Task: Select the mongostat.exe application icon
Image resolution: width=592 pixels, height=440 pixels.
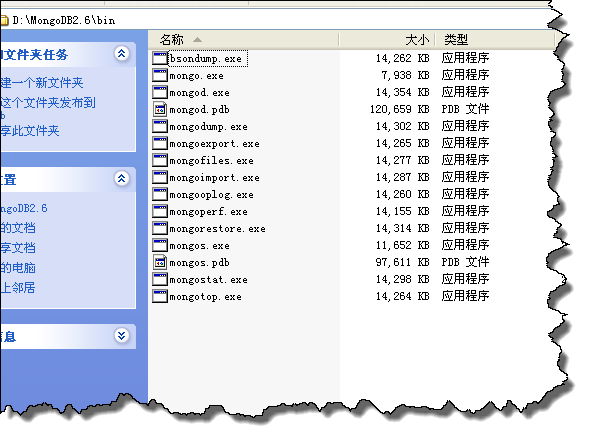Action: click(160, 279)
